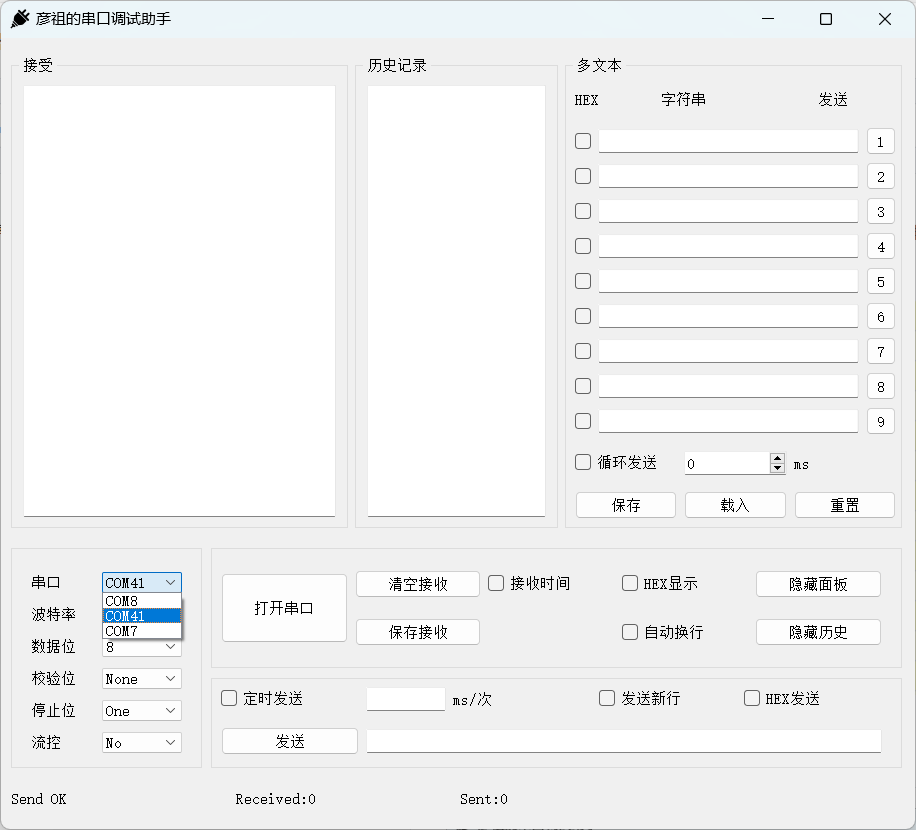This screenshot has width=916, height=830.
Task: Click the plug app icon in title bar
Action: tap(20, 19)
